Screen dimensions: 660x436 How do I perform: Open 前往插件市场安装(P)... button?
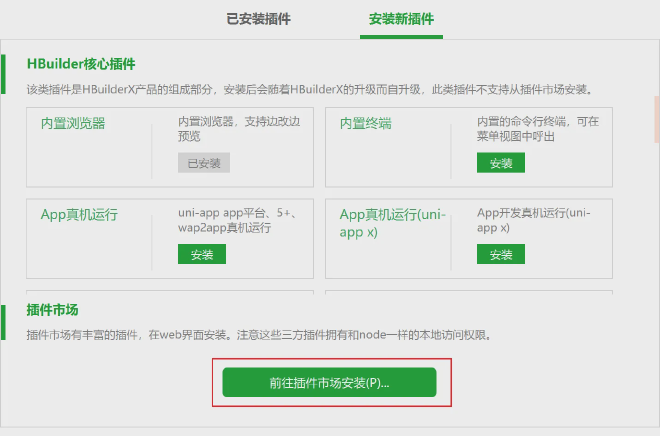click(329, 383)
